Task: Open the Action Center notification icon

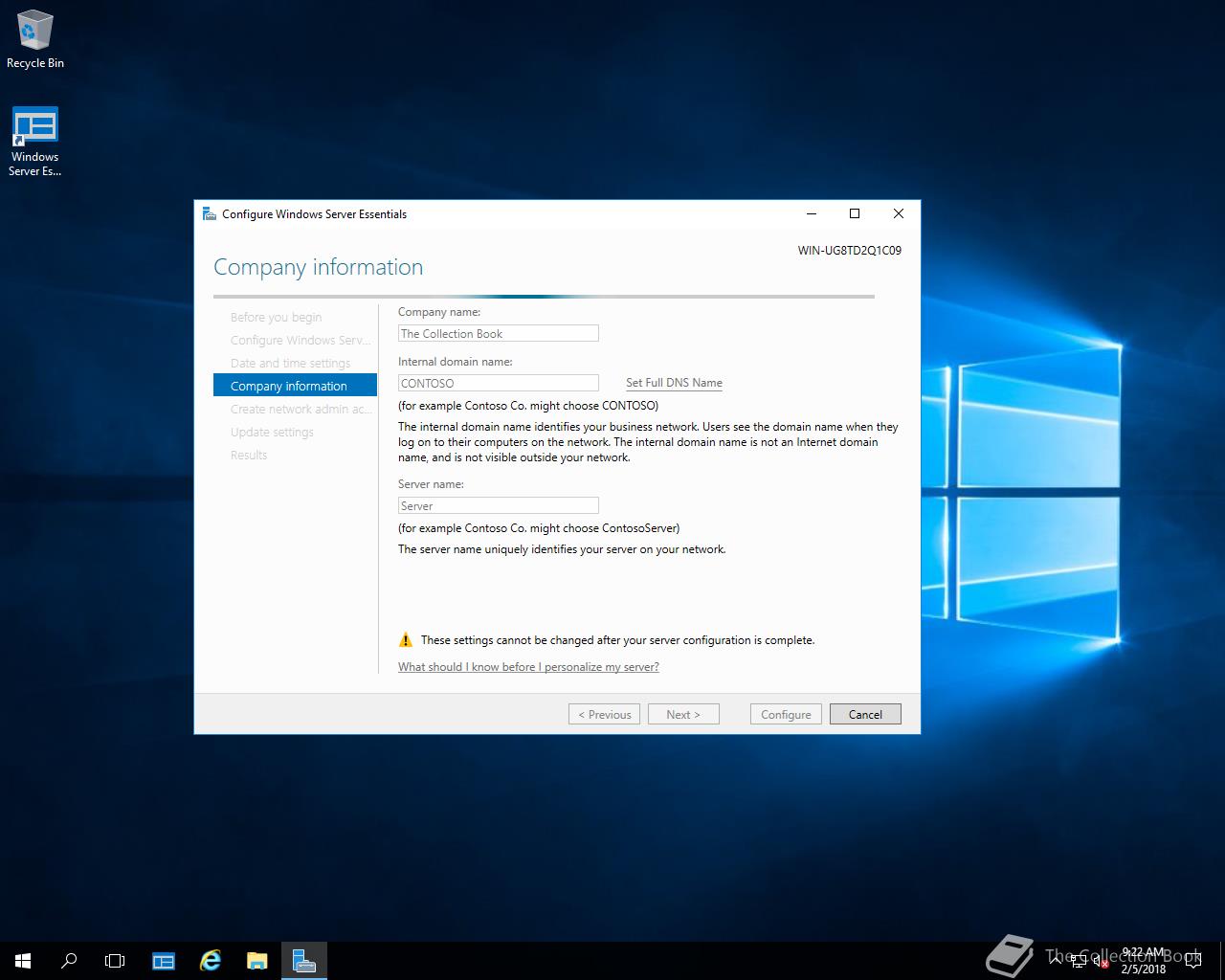Action: pos(1192,961)
